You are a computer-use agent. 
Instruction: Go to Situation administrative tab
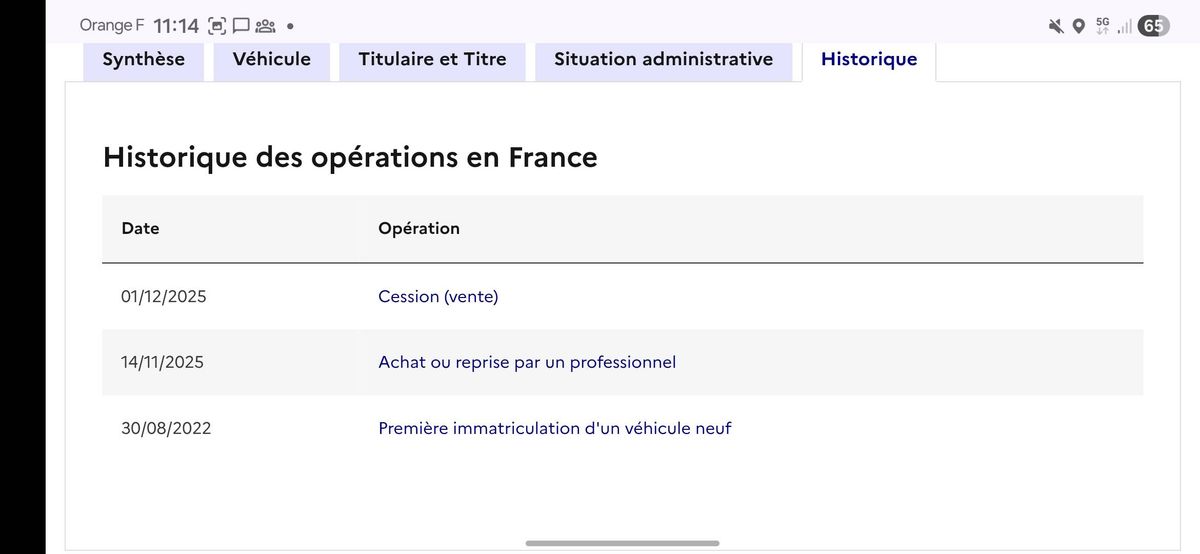click(x=663, y=59)
